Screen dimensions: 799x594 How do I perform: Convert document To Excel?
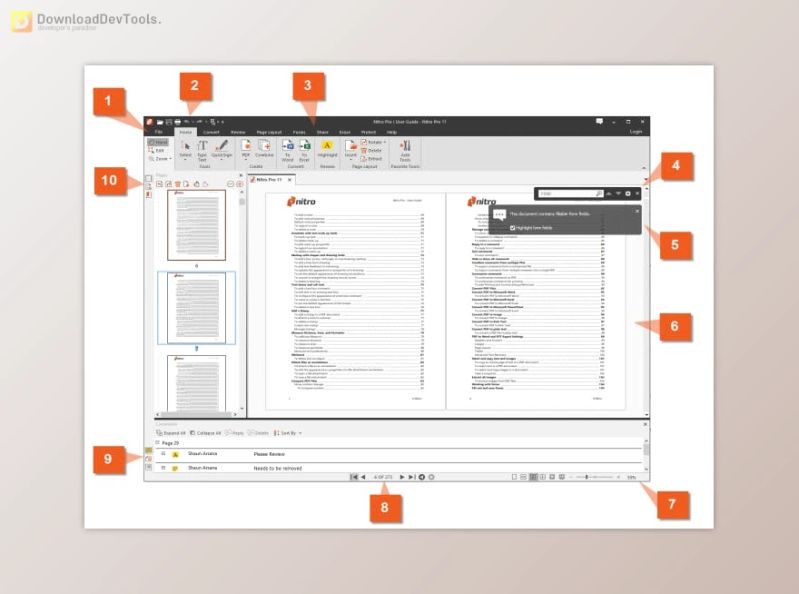(304, 150)
